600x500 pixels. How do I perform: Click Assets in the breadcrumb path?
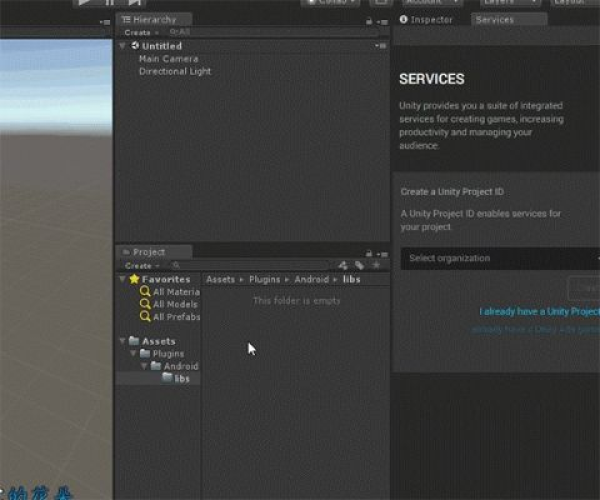point(220,279)
